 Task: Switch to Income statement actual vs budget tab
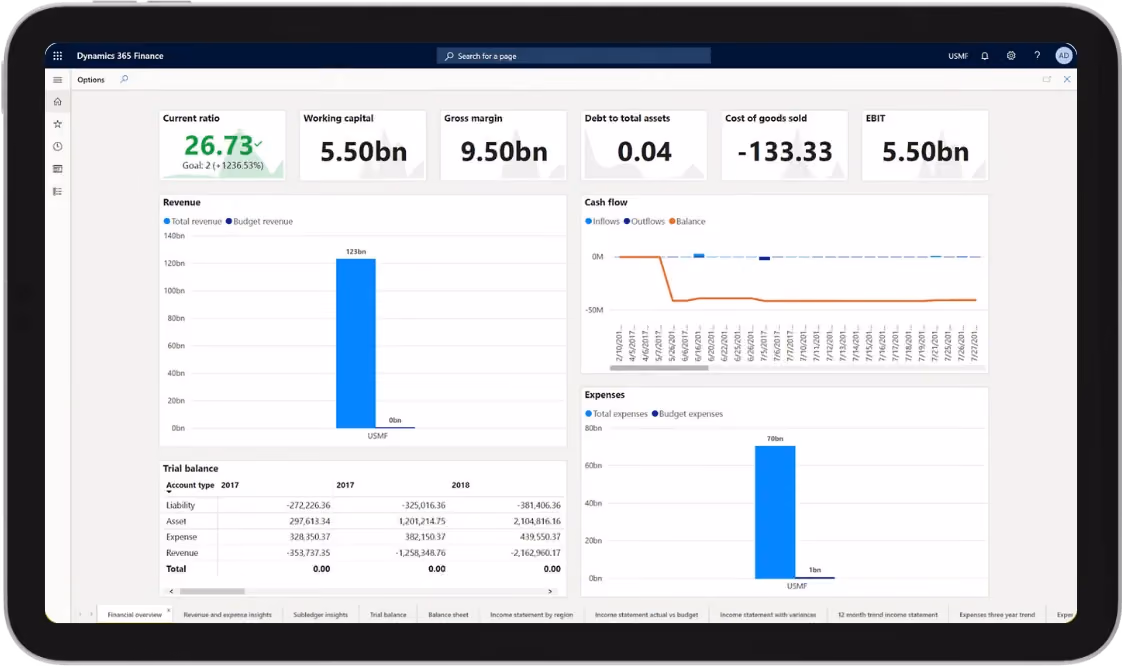[x=646, y=614]
